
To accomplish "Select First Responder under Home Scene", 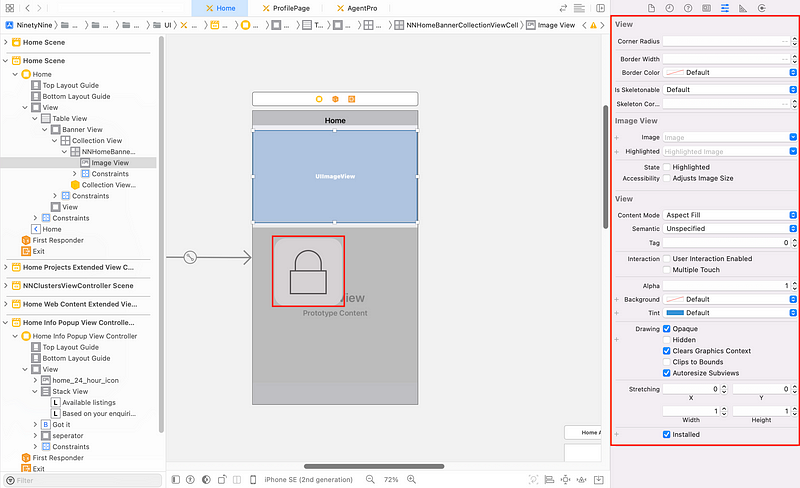I will coord(57,240).
